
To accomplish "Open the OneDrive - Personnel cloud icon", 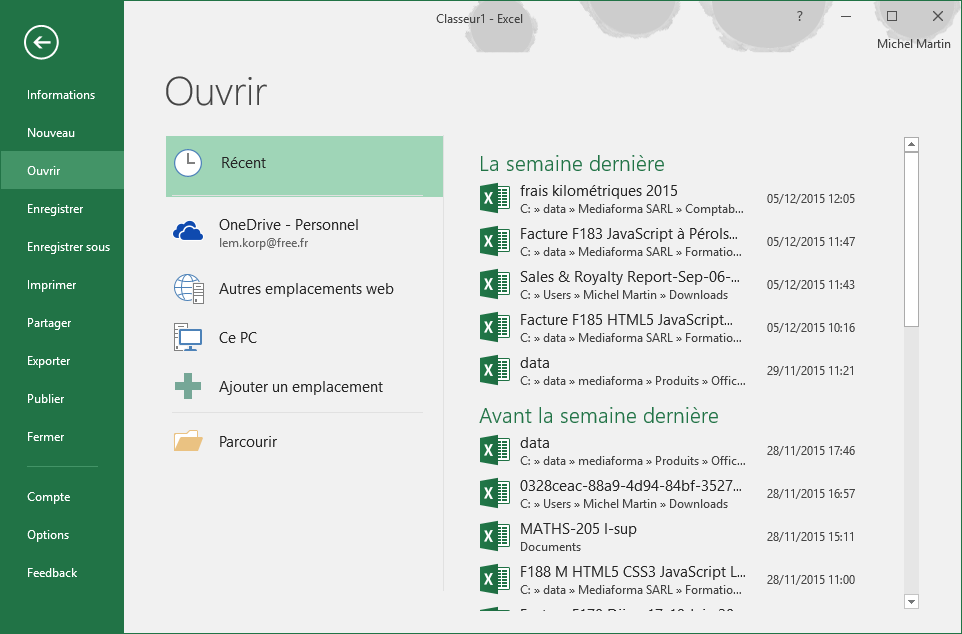I will pos(188,232).
